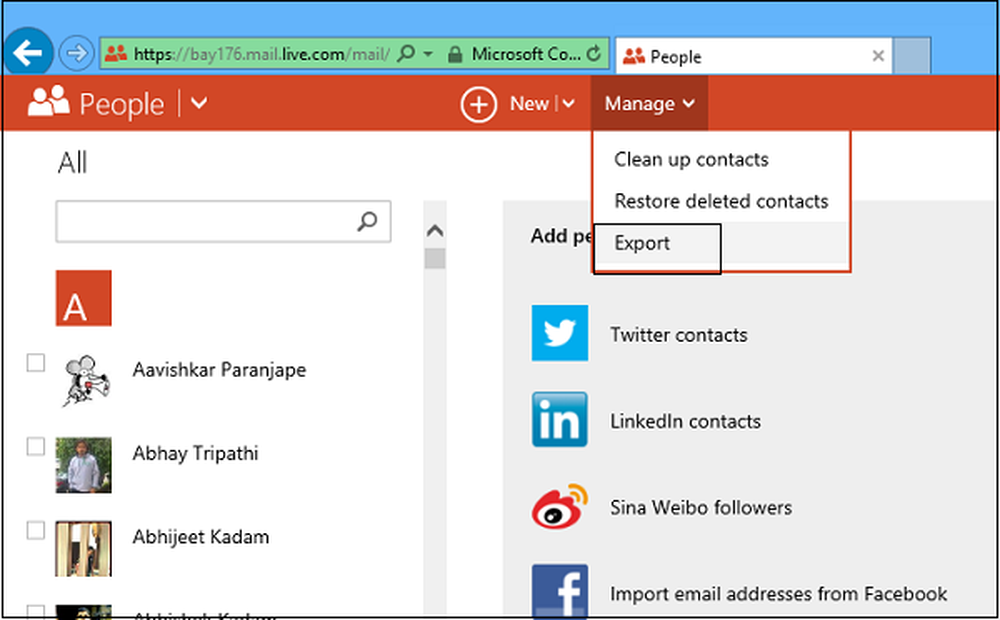Refresh the page with the reload icon
1000x620 pixels.
594,54
